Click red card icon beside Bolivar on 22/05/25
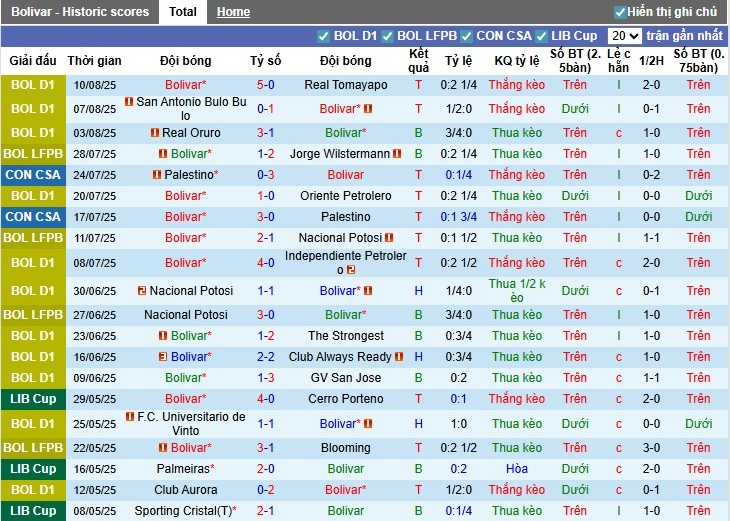 (162, 447)
